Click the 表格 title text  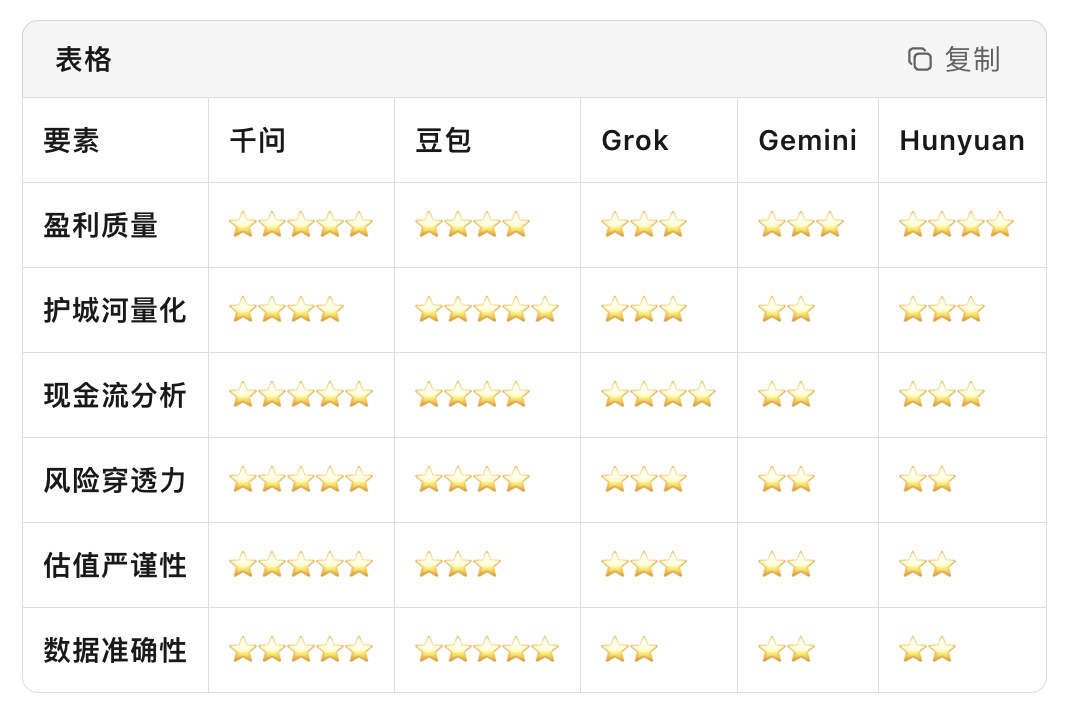(84, 60)
